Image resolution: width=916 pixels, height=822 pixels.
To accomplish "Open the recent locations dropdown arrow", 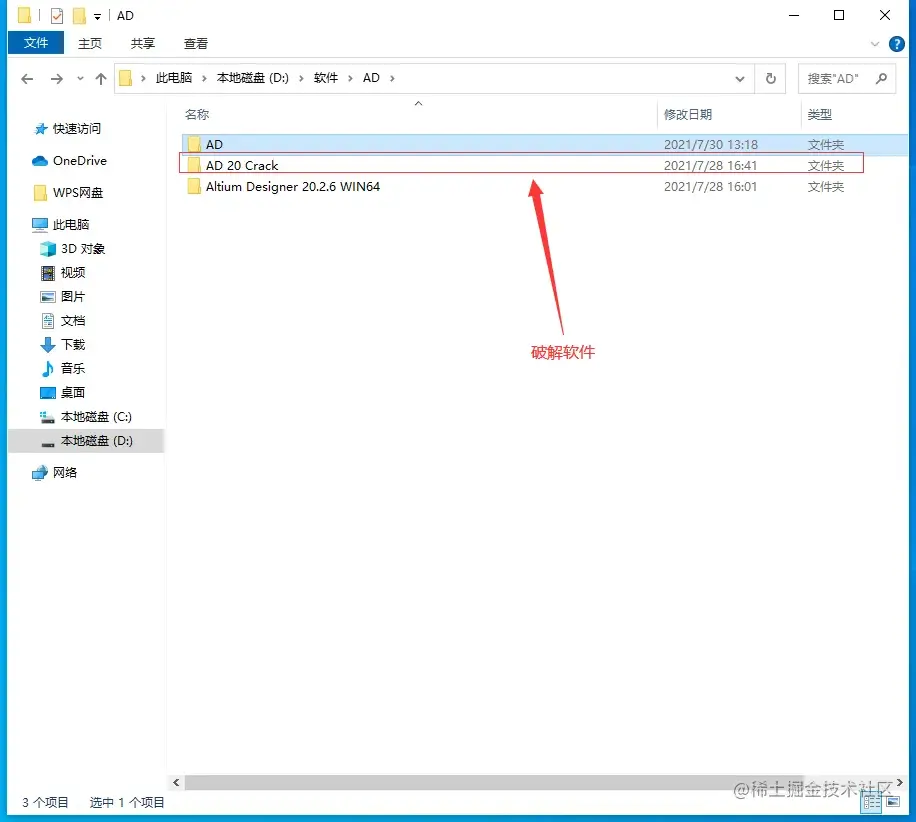I will tap(80, 78).
